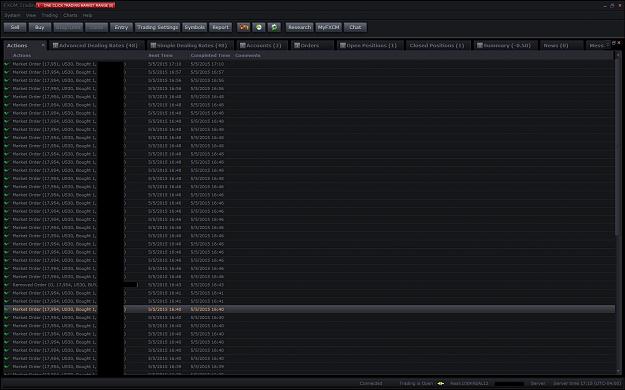Click the Connected status bar text

click(371, 383)
